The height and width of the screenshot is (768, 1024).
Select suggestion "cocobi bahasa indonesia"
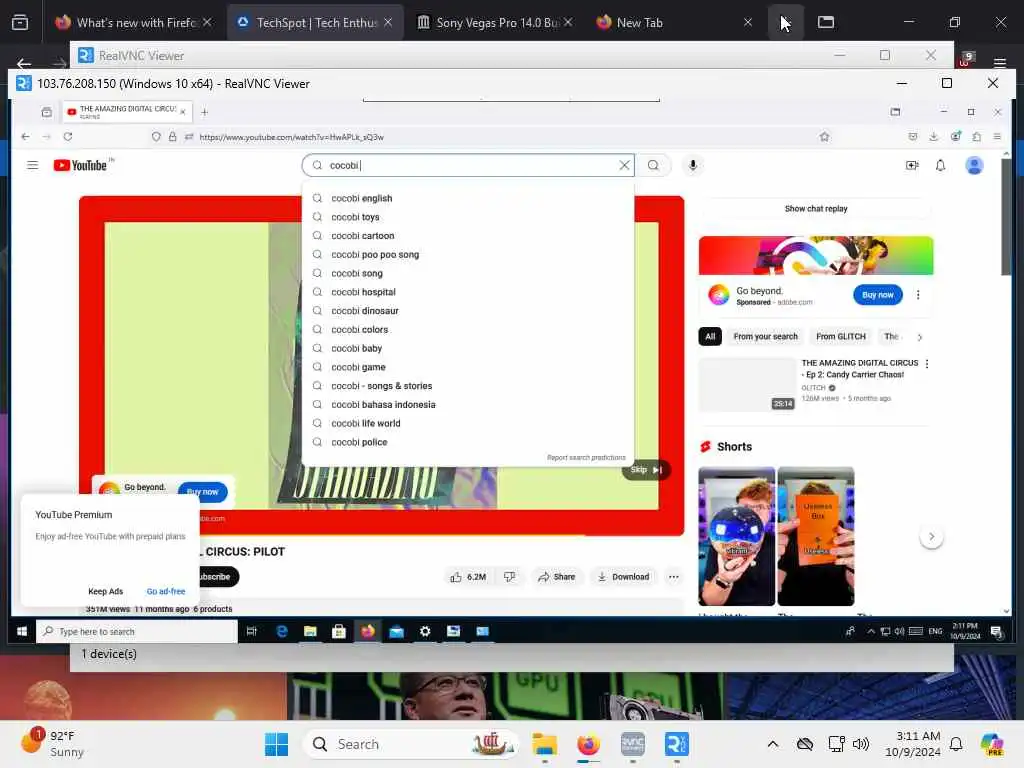pyautogui.click(x=468, y=405)
